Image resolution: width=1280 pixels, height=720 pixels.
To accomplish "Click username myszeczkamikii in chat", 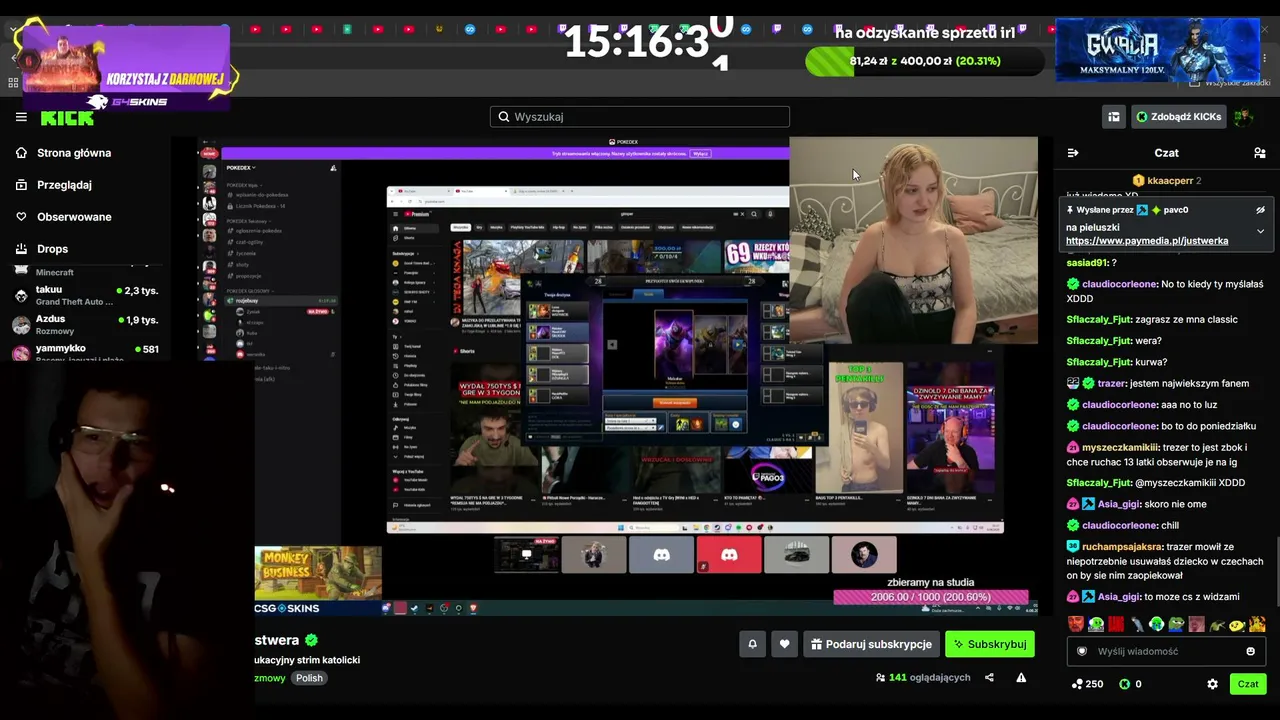I will (1120, 447).
